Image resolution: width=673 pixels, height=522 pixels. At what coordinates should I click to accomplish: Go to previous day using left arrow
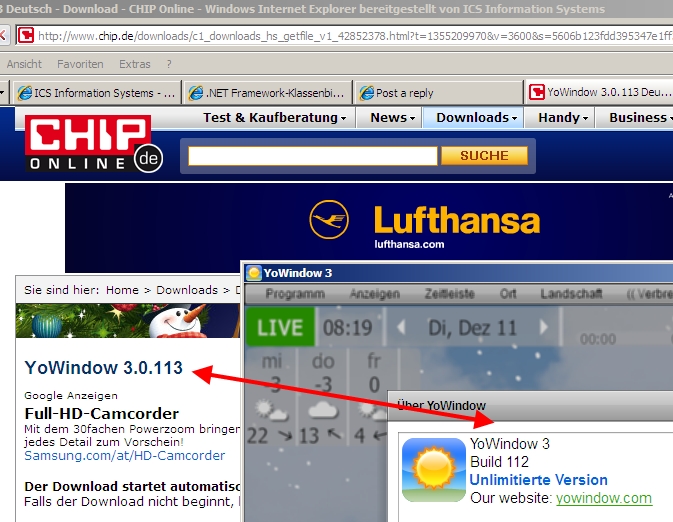pos(401,327)
